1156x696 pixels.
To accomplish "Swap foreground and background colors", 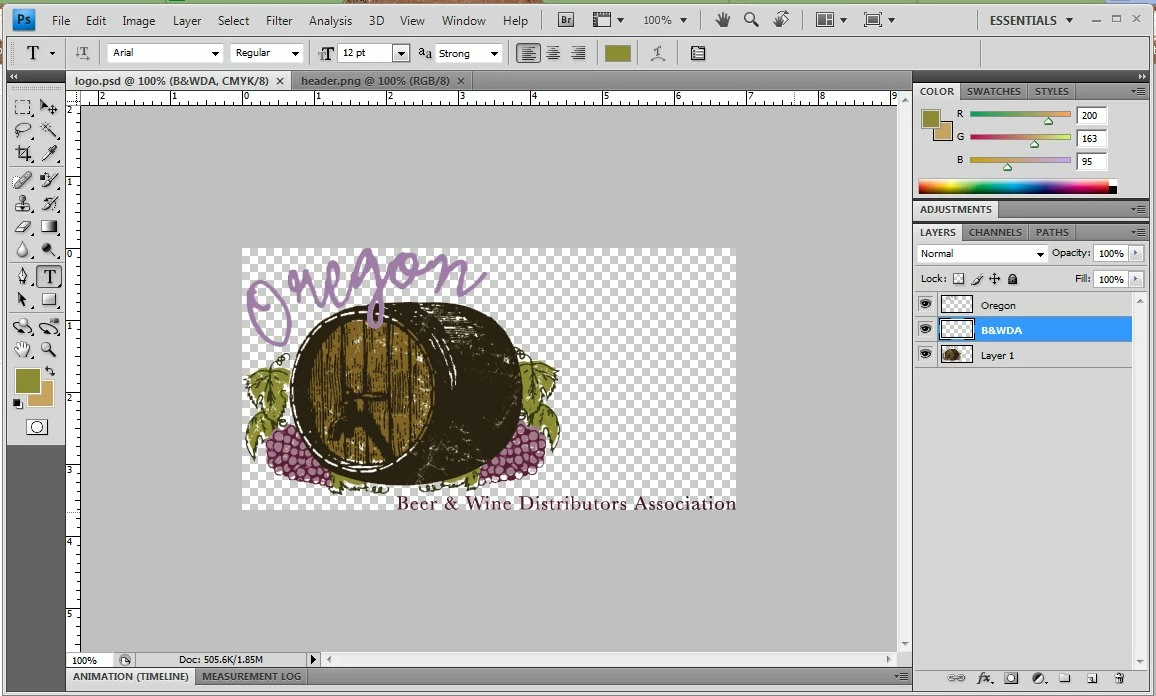I will (49, 371).
